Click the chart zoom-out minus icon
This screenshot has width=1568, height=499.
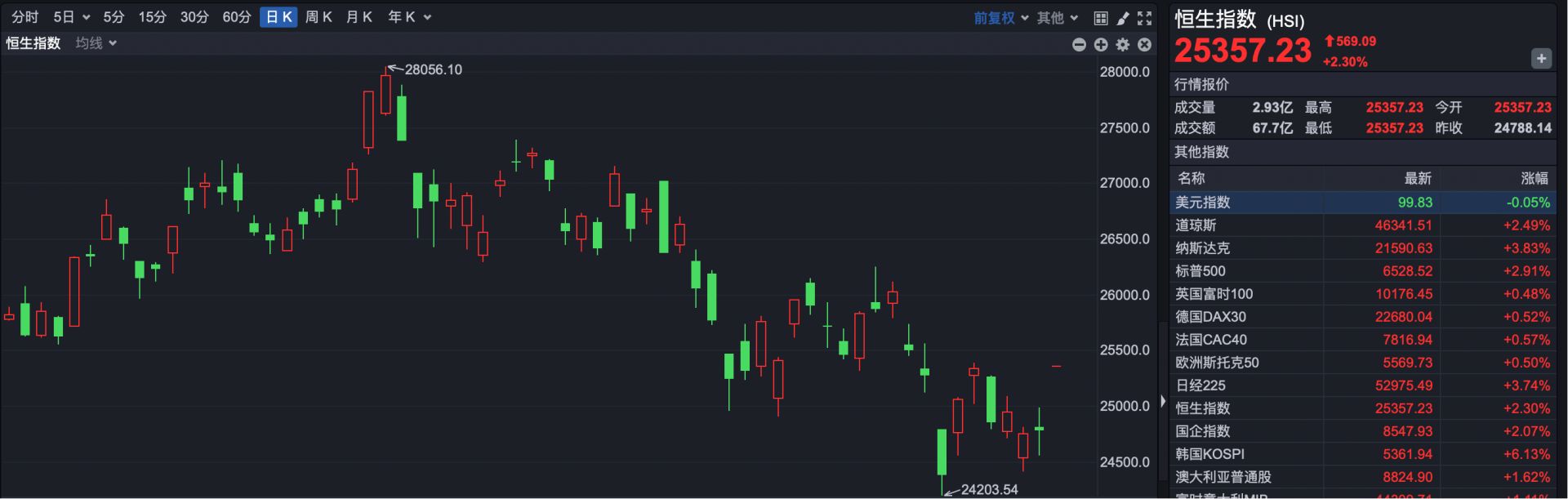[1079, 45]
